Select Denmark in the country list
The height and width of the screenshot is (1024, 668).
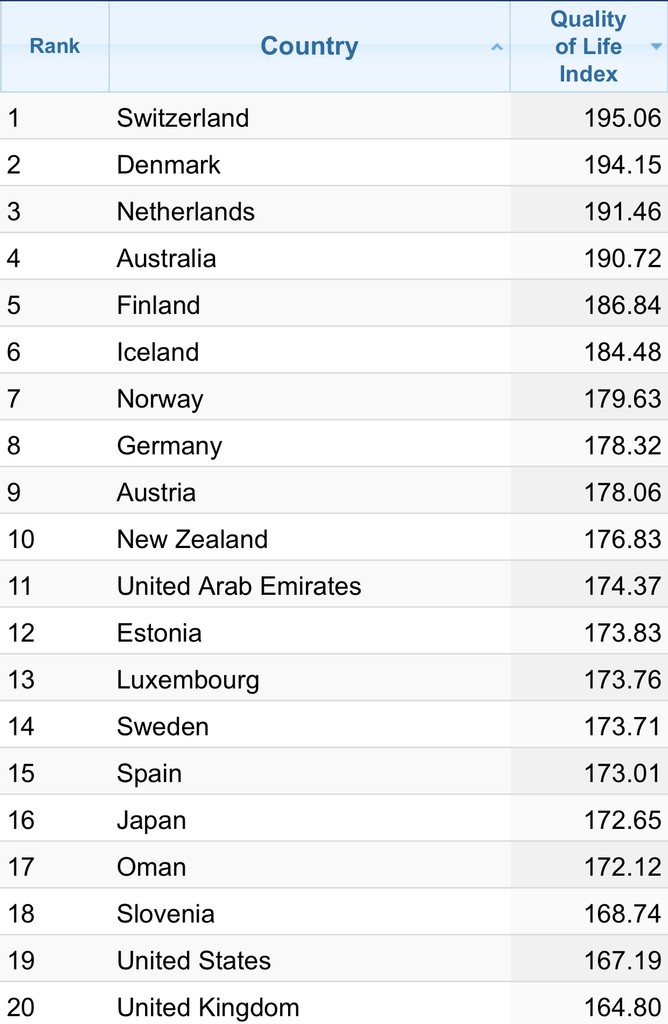click(x=168, y=165)
